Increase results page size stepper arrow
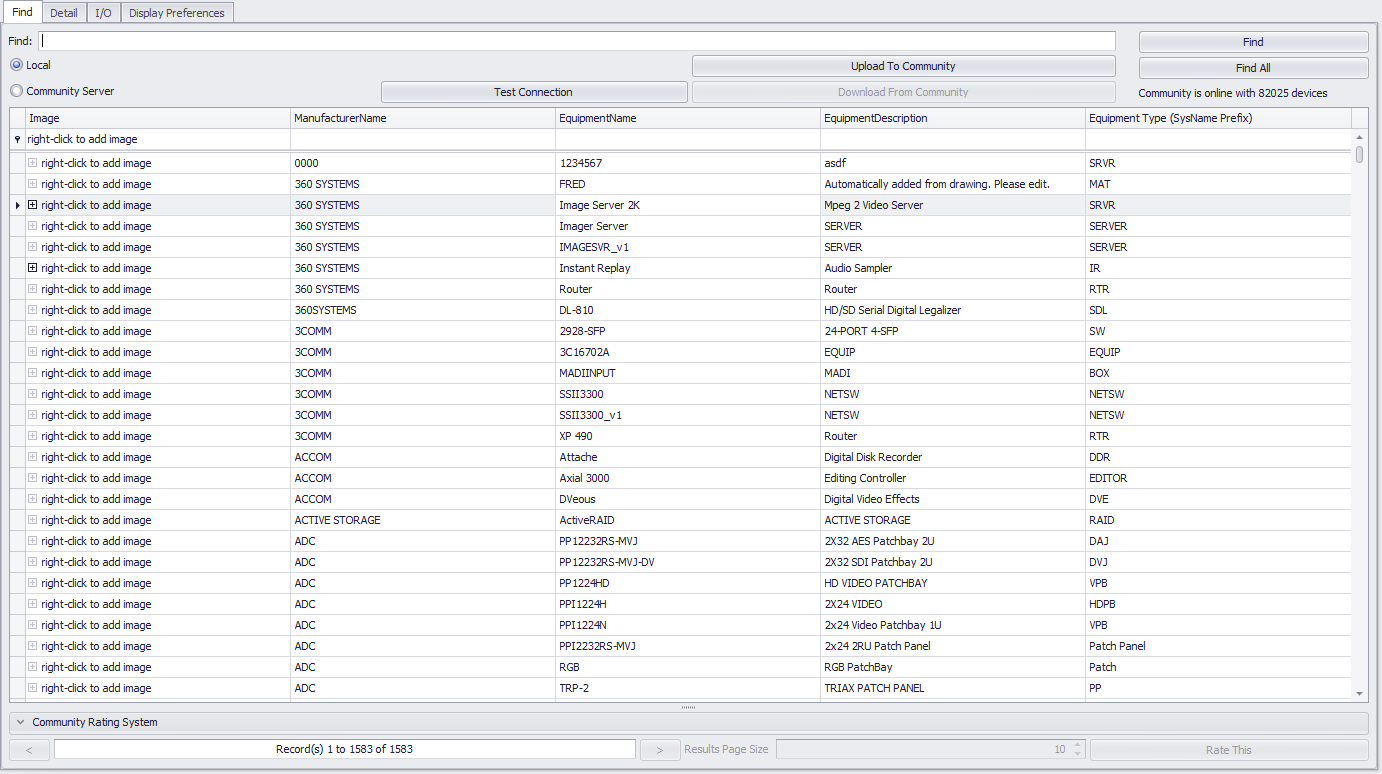The image size is (1382, 774). coord(1077,745)
